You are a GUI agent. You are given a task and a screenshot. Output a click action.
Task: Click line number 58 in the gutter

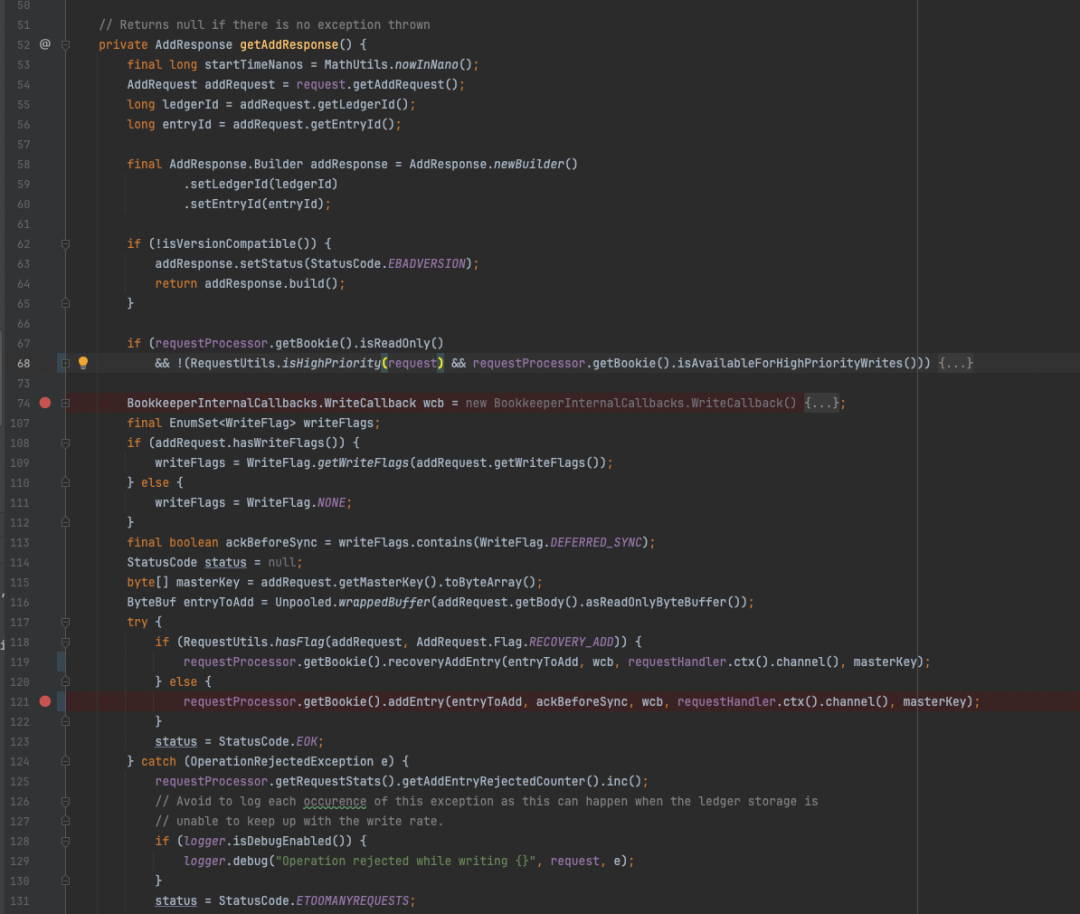click(23, 164)
